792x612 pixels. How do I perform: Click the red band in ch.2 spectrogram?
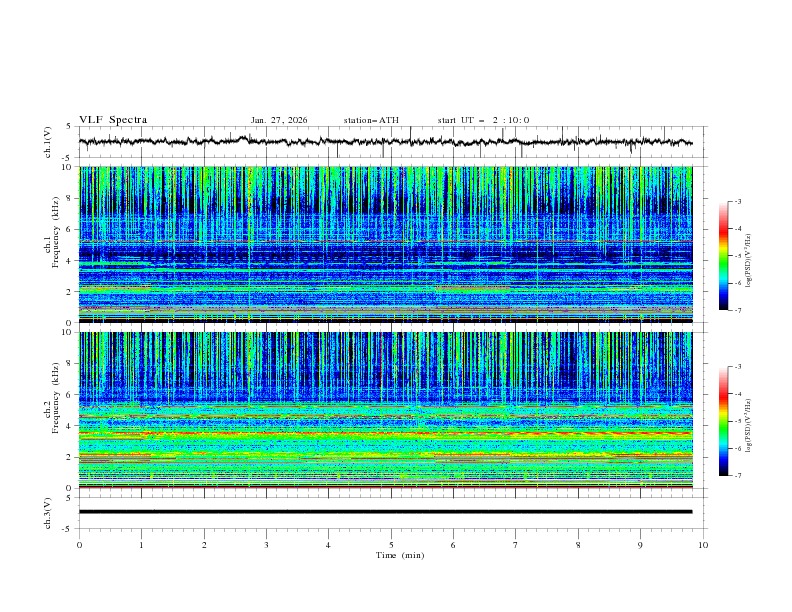(385, 433)
